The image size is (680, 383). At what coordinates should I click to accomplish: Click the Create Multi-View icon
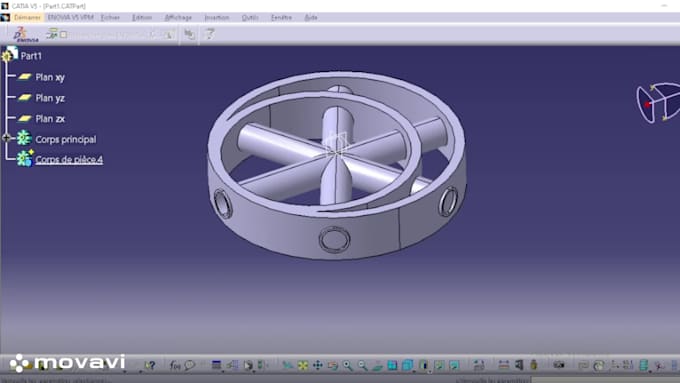point(392,366)
